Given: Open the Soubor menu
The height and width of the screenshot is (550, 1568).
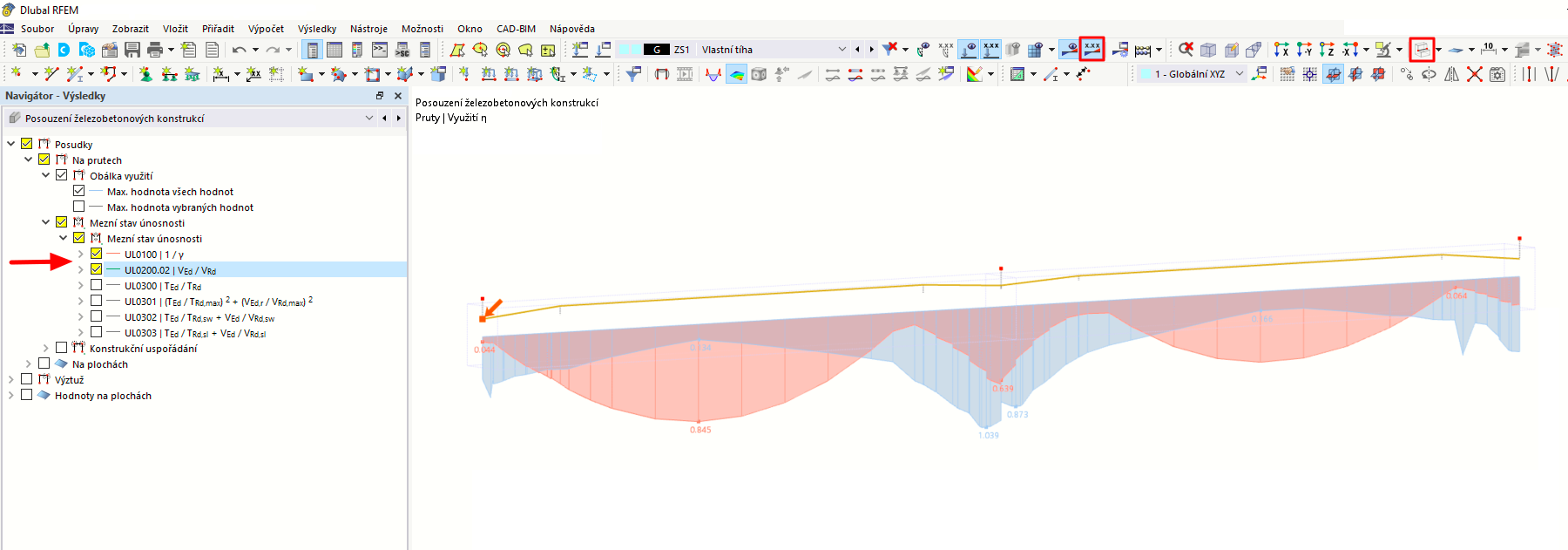Looking at the screenshot, I should [37, 29].
